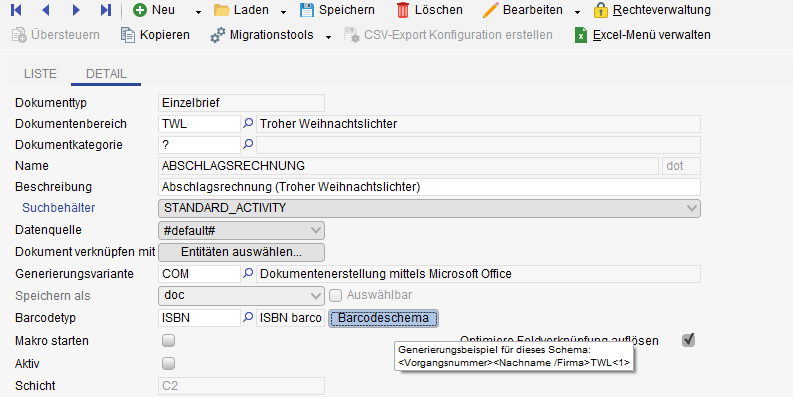Click the Entitäten auswählen button
This screenshot has width=793, height=397.
point(241,252)
